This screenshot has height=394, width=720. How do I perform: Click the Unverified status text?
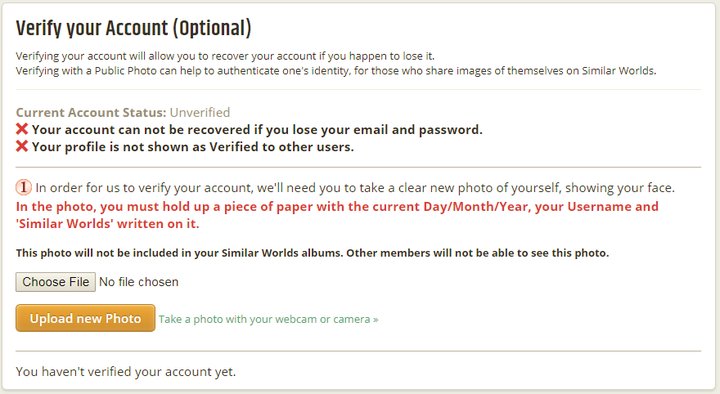click(x=200, y=113)
